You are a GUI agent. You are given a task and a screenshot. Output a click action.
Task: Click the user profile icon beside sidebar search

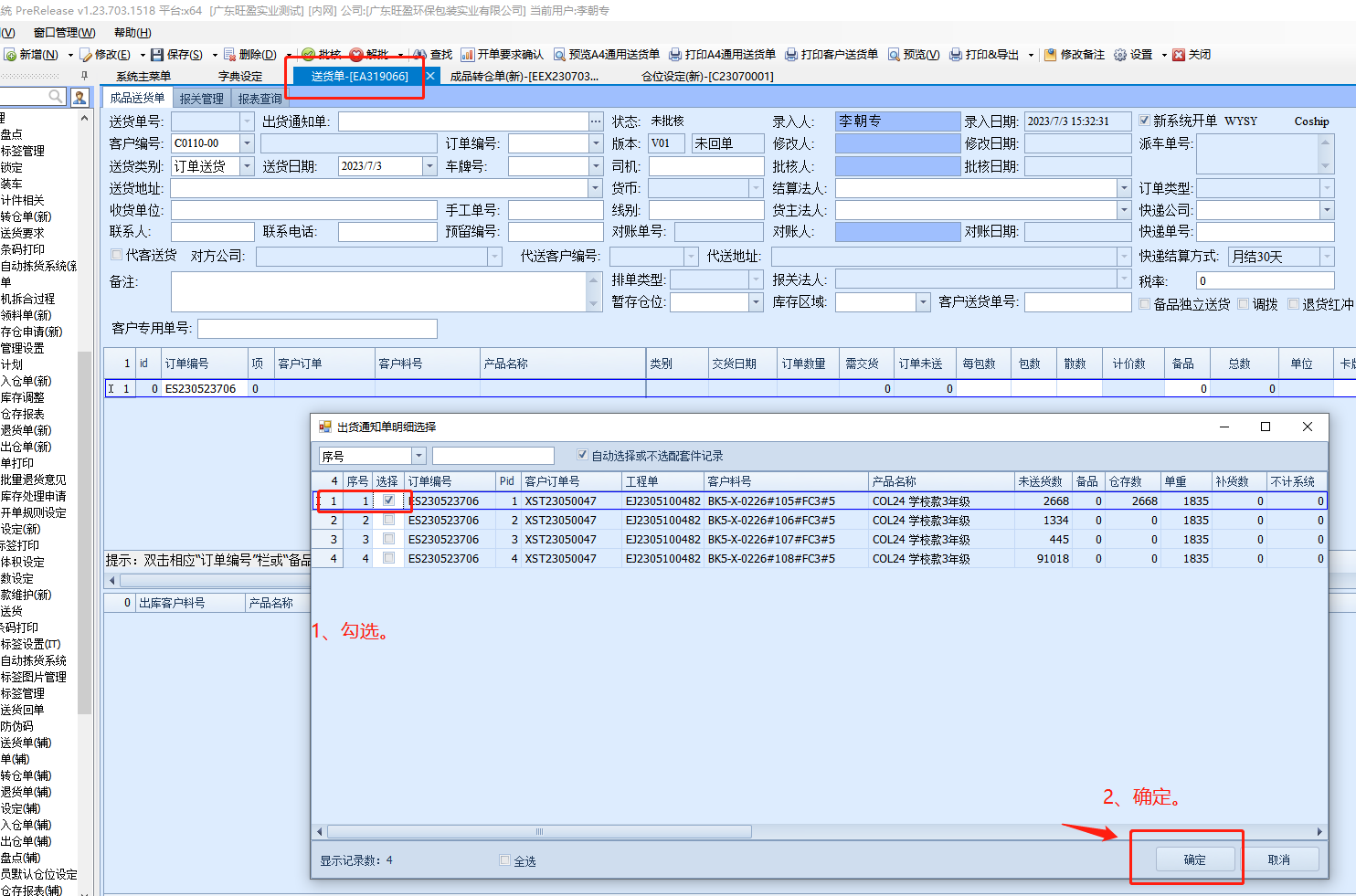79,97
